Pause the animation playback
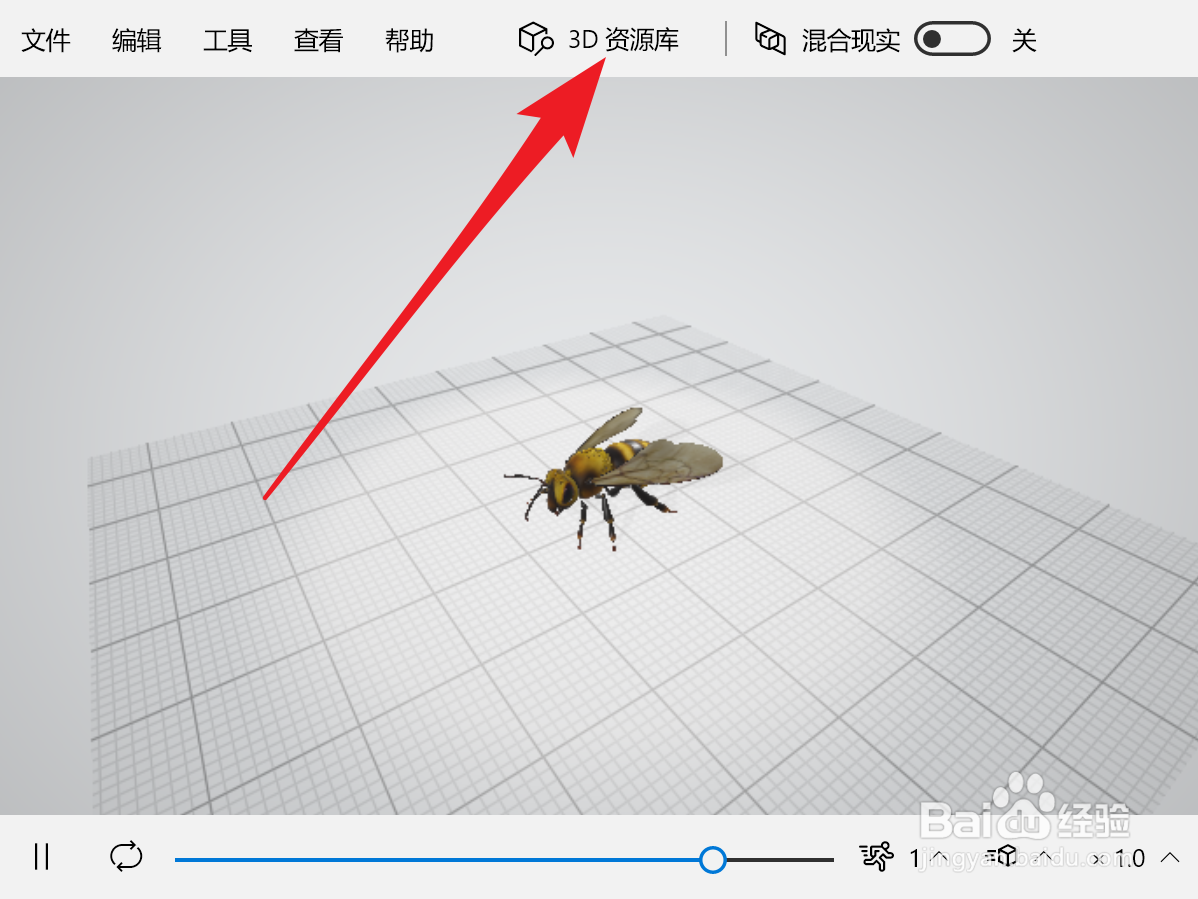This screenshot has width=1198, height=899. coord(42,857)
